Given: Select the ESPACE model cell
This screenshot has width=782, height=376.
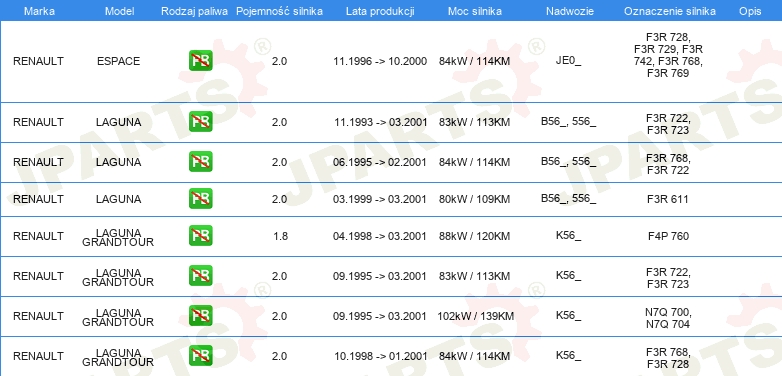Looking at the screenshot, I should [119, 61].
